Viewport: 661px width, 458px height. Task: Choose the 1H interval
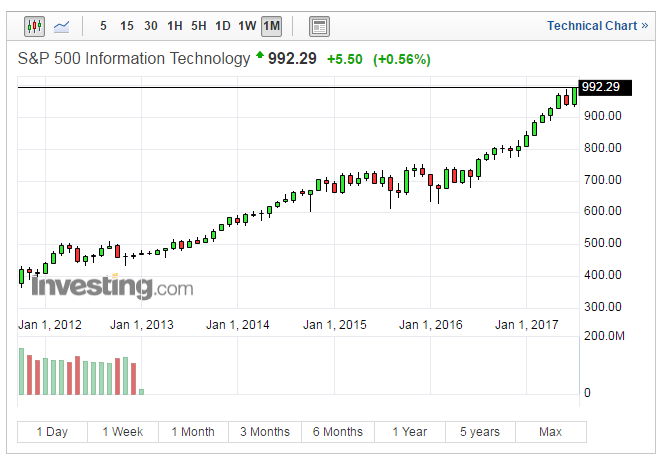174,26
